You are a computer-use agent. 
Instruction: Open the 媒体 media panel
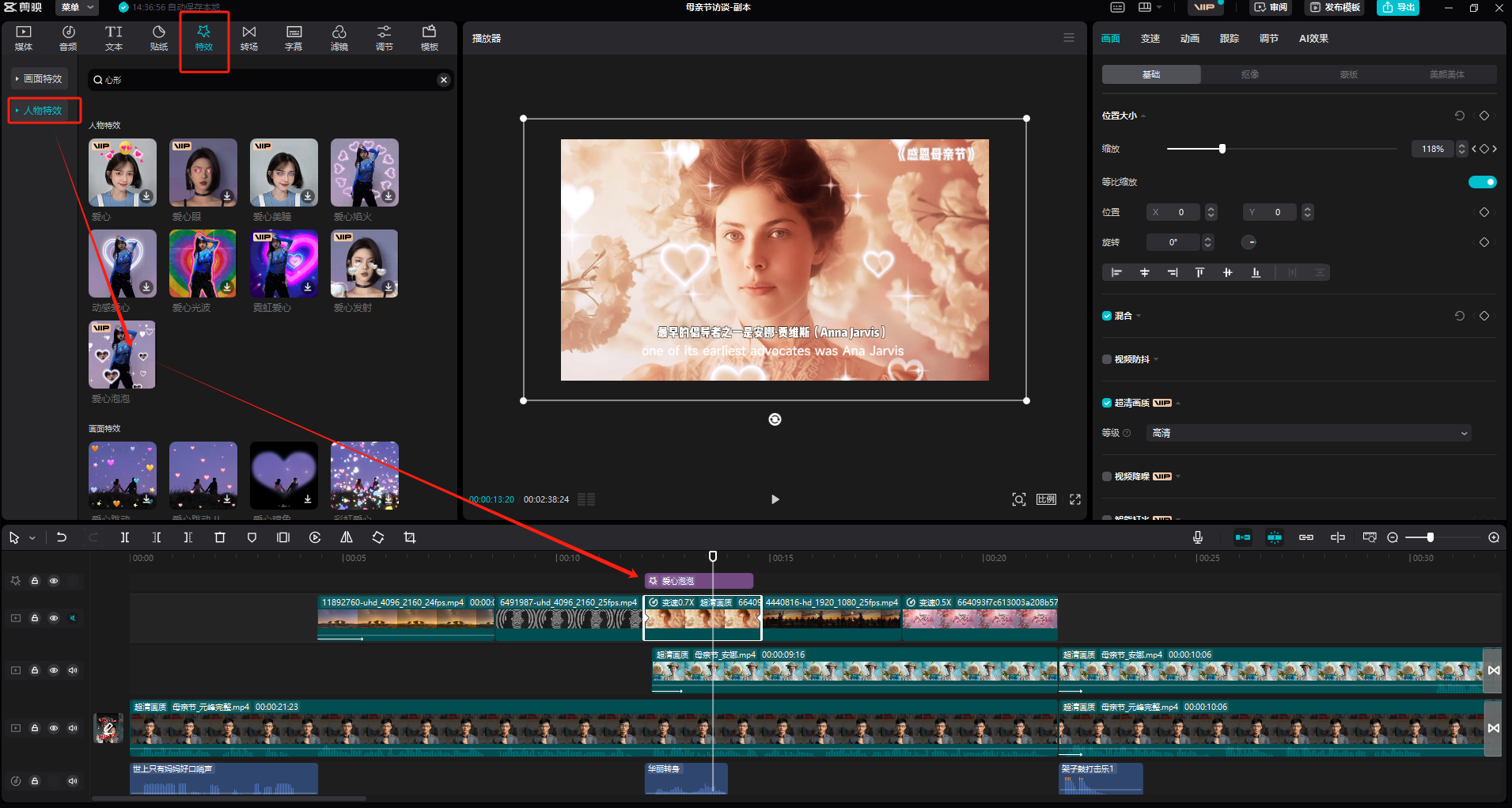coord(24,37)
